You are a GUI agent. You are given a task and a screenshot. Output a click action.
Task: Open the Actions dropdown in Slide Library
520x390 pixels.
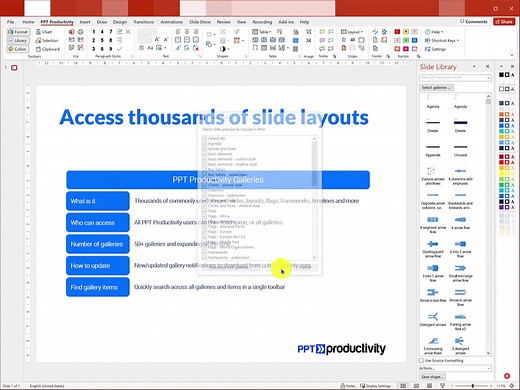pyautogui.click(x=455, y=368)
